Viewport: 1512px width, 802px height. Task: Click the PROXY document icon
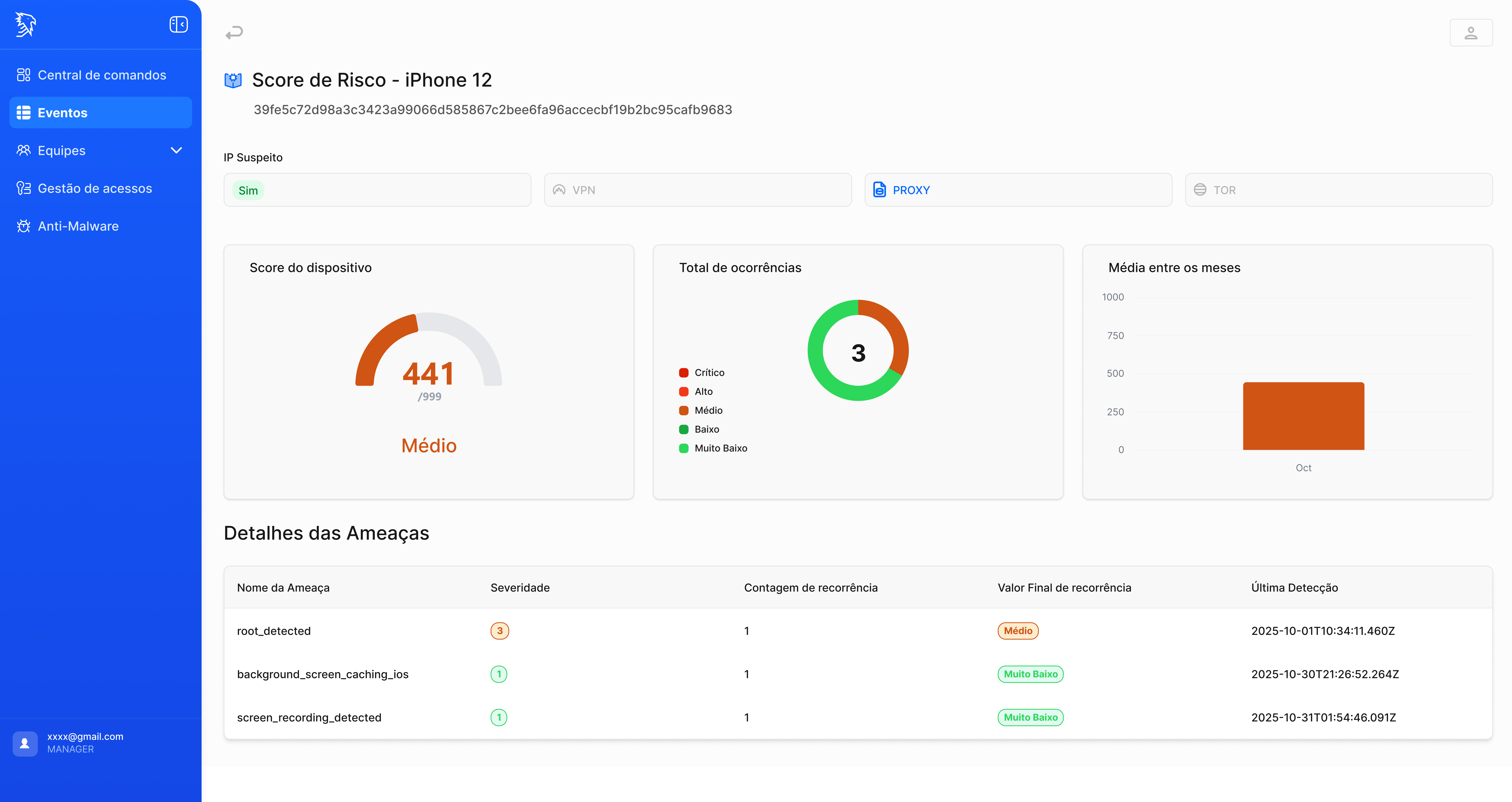pos(879,189)
